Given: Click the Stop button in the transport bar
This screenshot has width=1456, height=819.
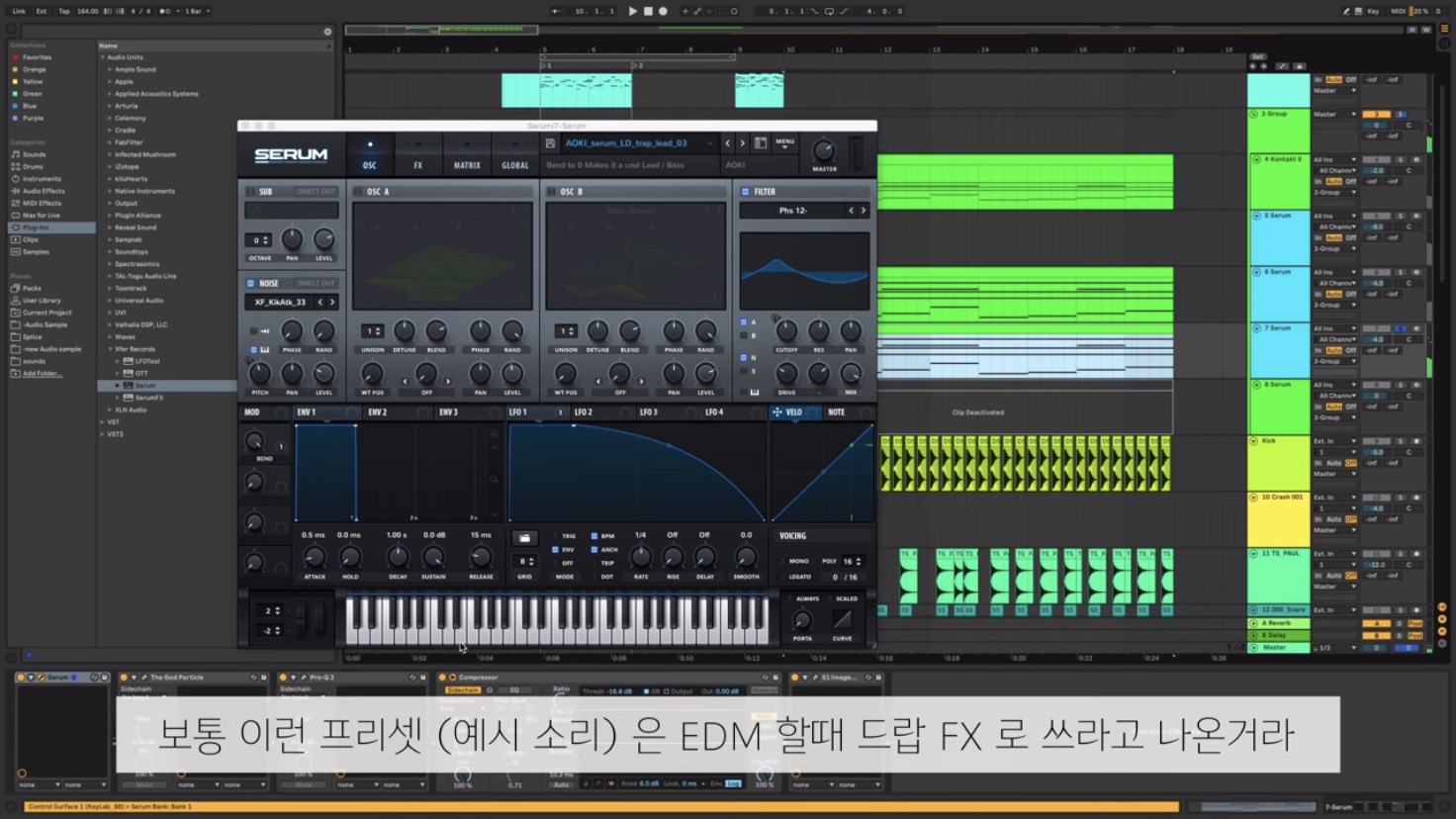Looking at the screenshot, I should (x=648, y=11).
